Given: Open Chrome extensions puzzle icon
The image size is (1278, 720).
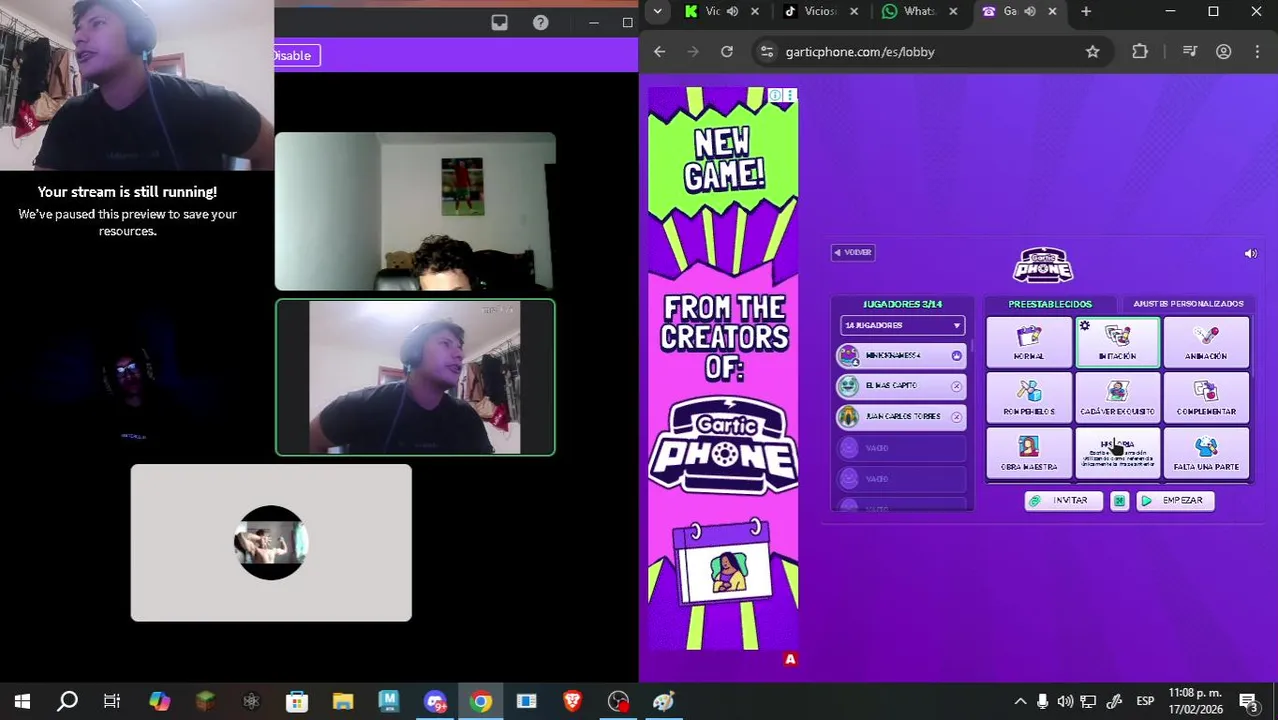Looking at the screenshot, I should click(x=1140, y=52).
